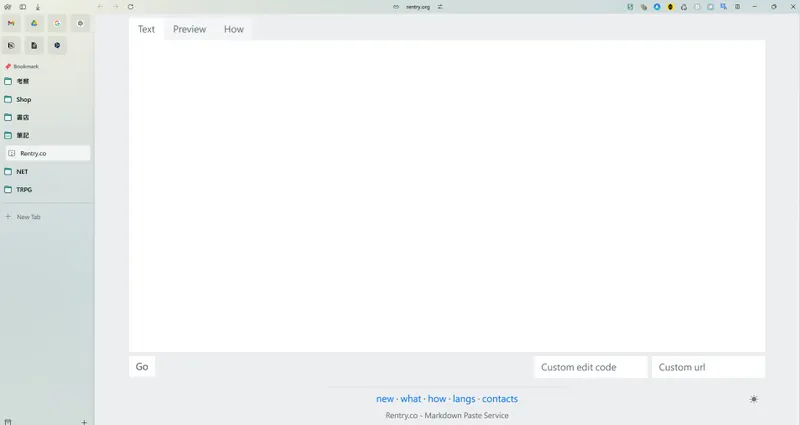Open the pinned dark blue circle tab
Image resolution: width=800 pixels, height=425 pixels.
57,45
